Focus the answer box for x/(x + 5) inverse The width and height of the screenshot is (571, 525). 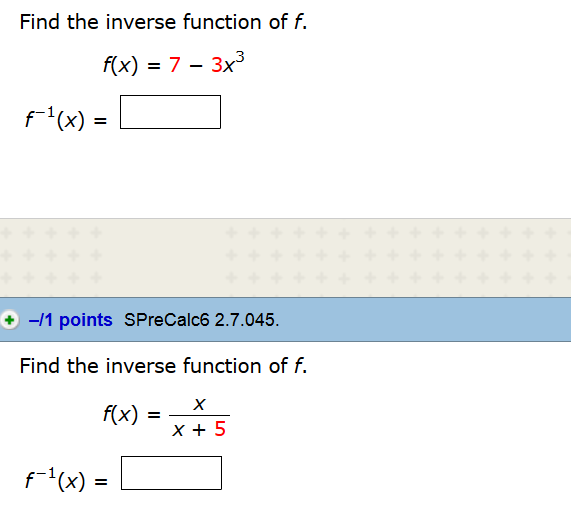(172, 473)
